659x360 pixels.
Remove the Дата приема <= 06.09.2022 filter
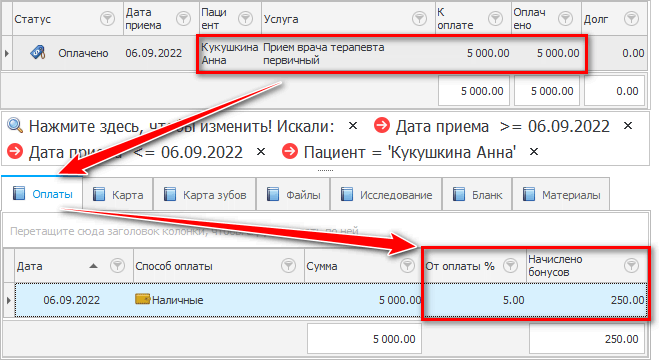[x=261, y=152]
